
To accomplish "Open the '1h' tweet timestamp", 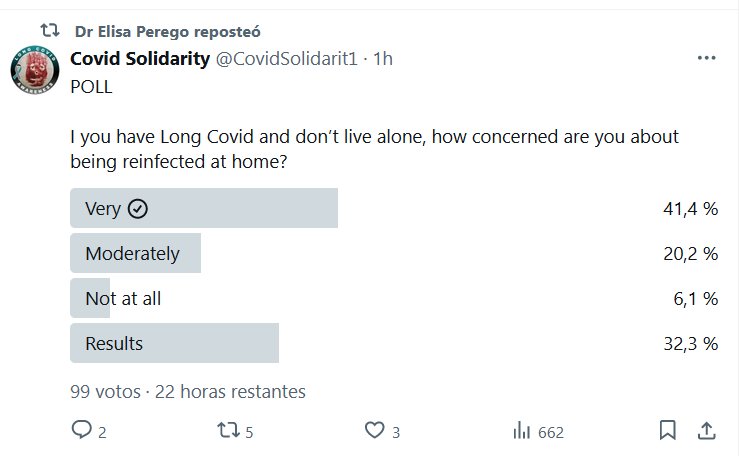I will click(382, 59).
